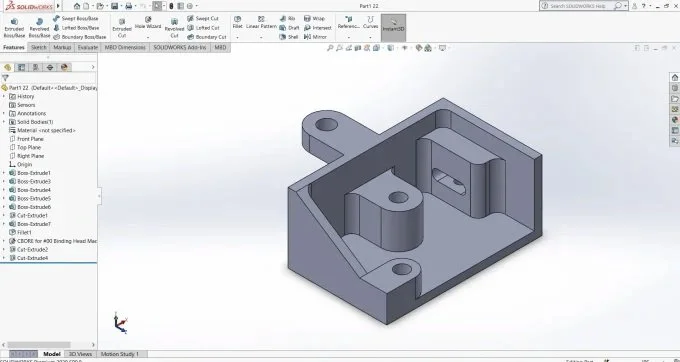680x362 pixels.
Task: Select Material <not specified> item
Action: 42,130
